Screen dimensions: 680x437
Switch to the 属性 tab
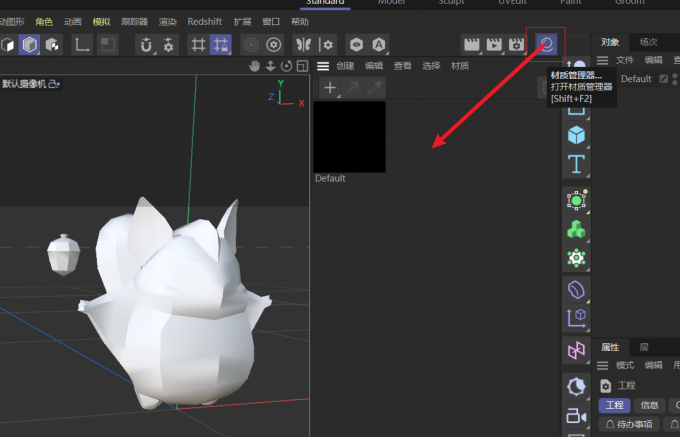pyautogui.click(x=610, y=347)
